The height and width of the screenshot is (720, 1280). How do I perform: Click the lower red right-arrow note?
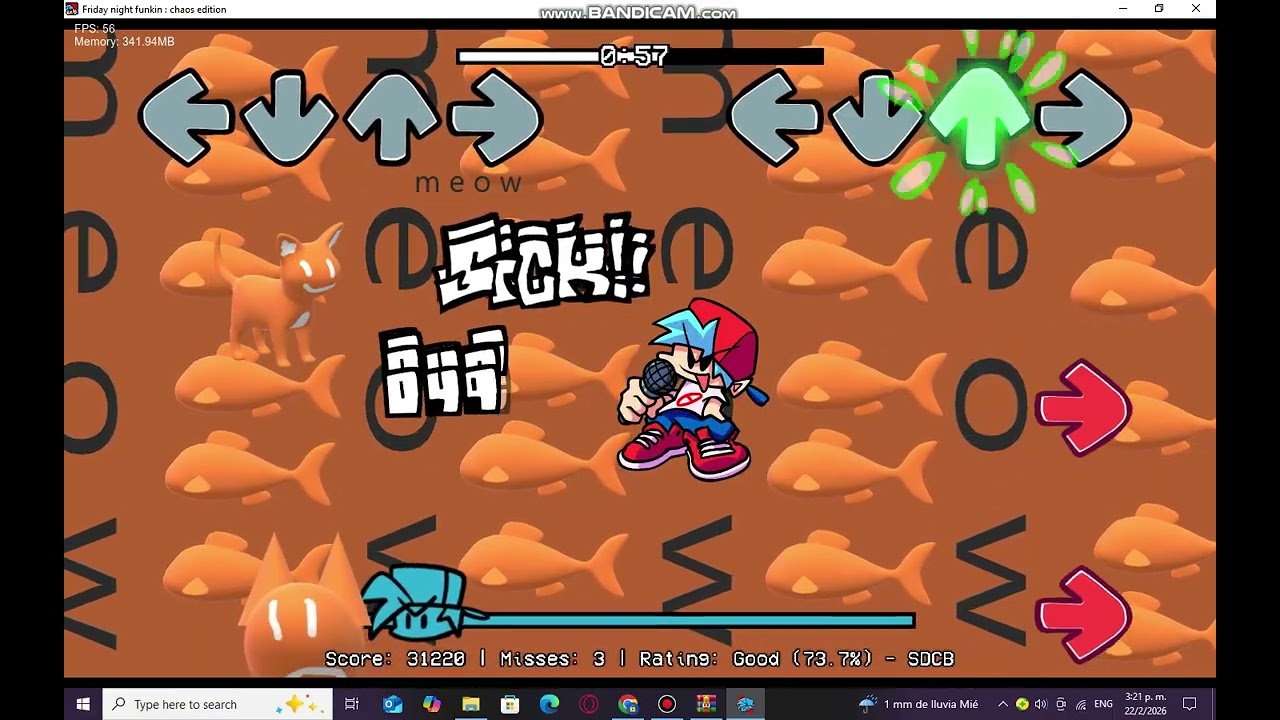pos(1083,615)
